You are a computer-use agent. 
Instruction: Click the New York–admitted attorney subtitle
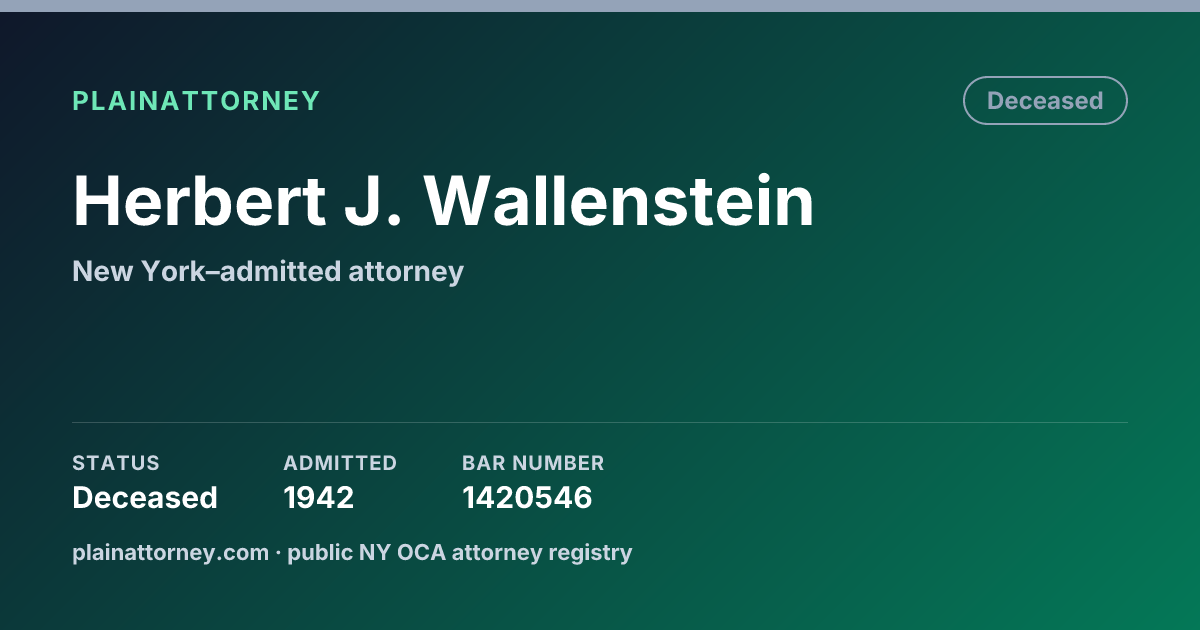point(268,271)
